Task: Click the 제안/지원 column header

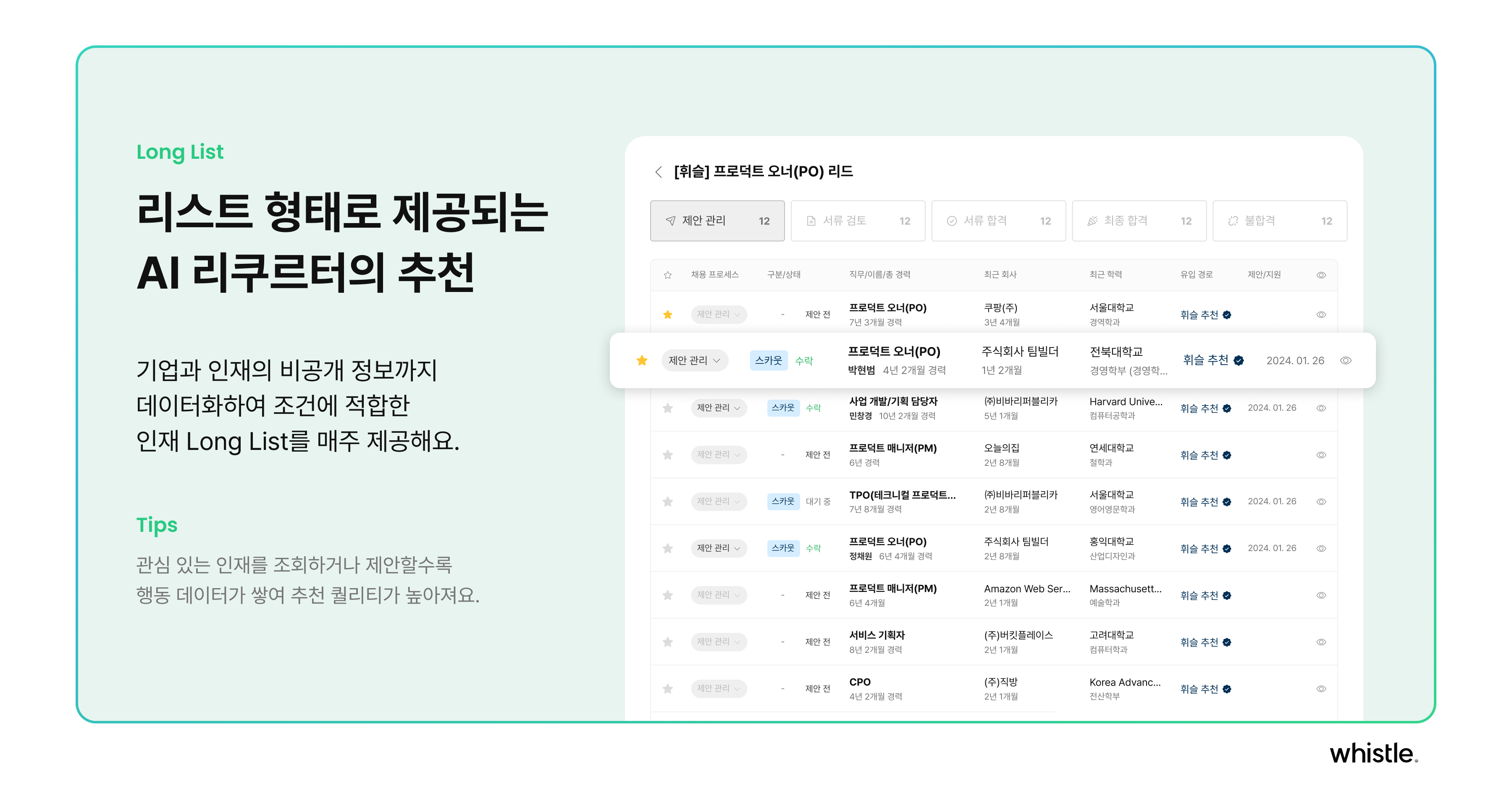Action: 1264,275
